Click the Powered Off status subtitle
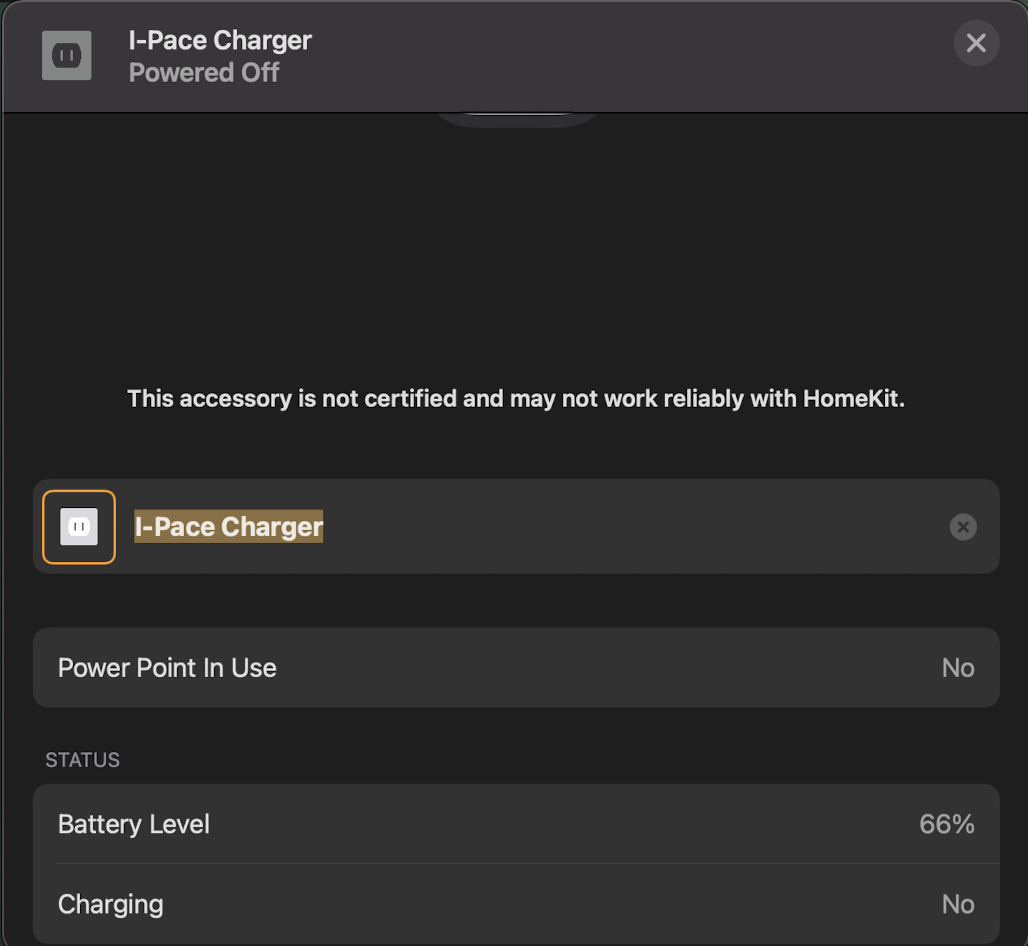 click(x=204, y=73)
